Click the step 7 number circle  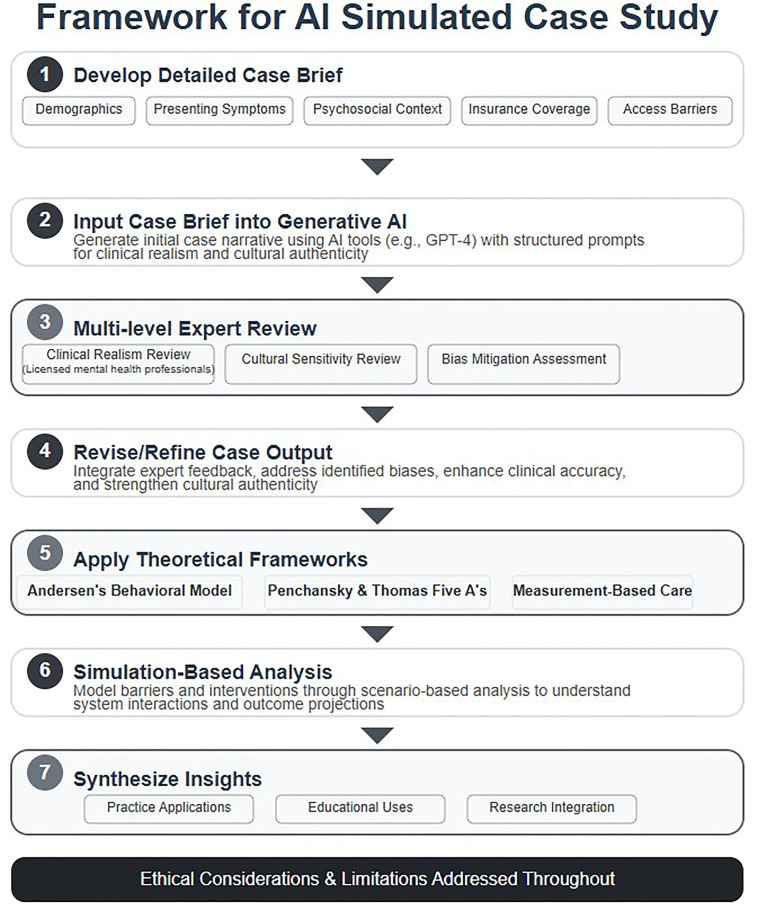pyautogui.click(x=46, y=773)
